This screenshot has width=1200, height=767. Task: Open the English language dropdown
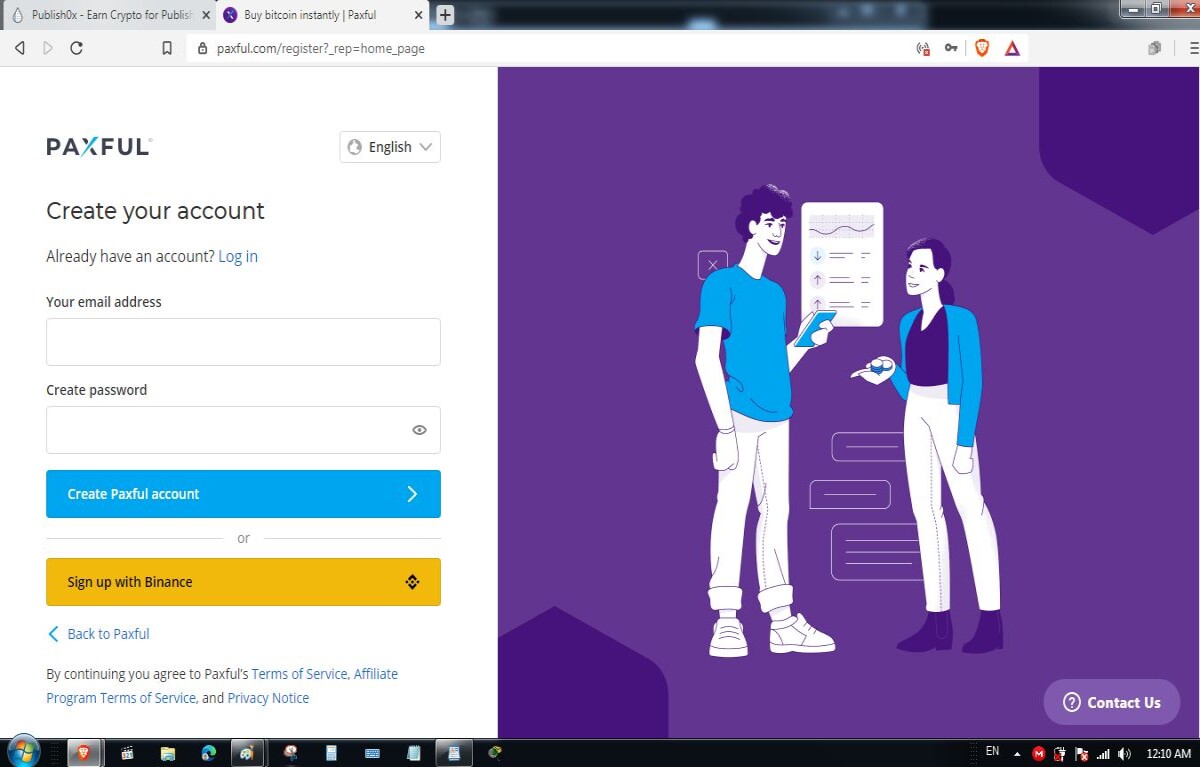[x=390, y=147]
